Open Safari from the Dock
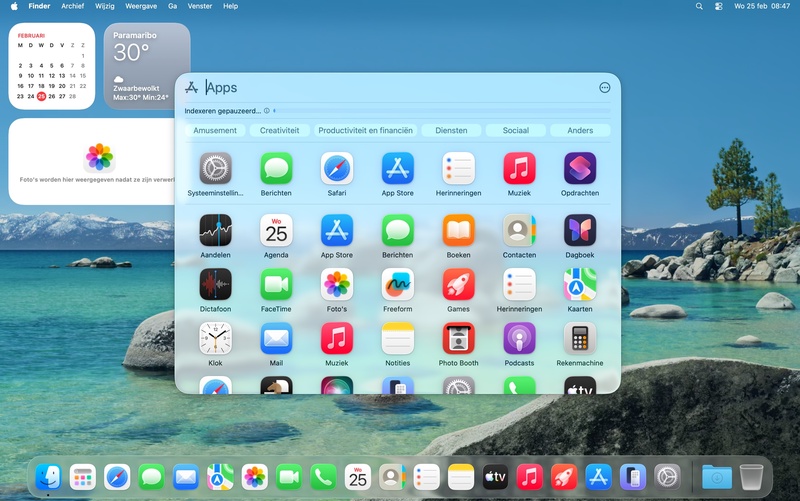Screen dimensions: 800x501 pos(117,478)
